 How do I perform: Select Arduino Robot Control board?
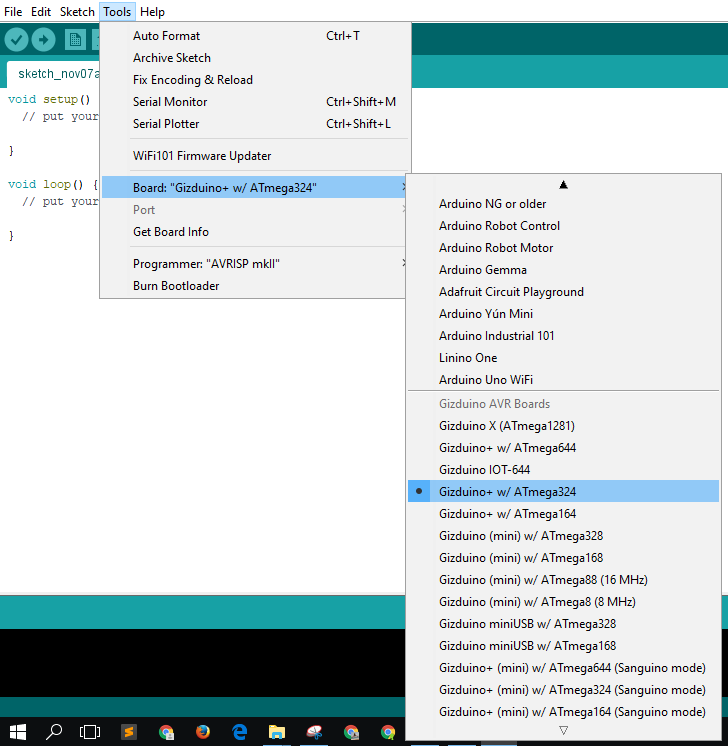(x=563, y=226)
